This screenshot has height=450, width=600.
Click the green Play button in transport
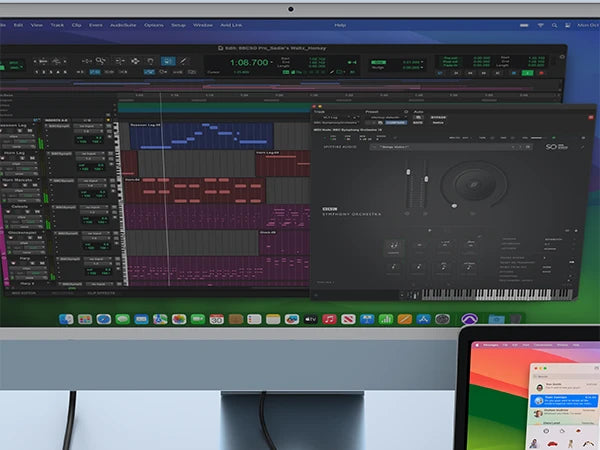click(528, 73)
